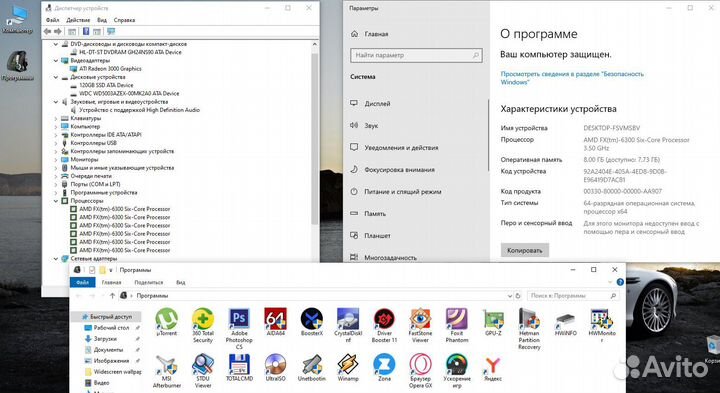Viewport: 720px width, 393px height.
Task: Switch to Поделиться tab in Explorer ribbon
Action: (149, 282)
